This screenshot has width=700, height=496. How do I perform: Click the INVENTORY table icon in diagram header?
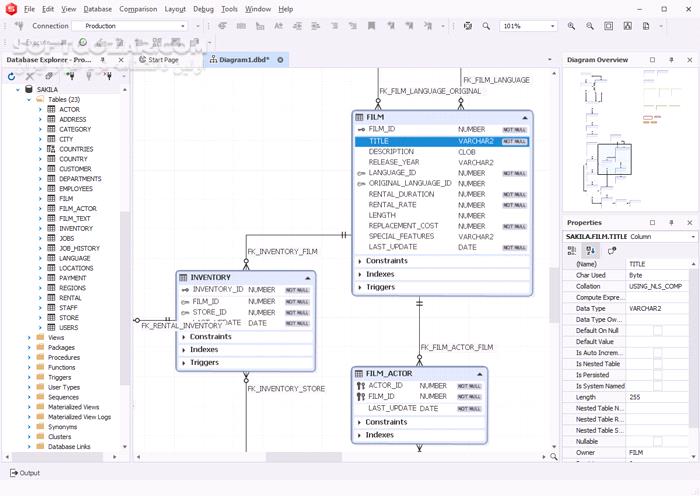pyautogui.click(x=183, y=277)
